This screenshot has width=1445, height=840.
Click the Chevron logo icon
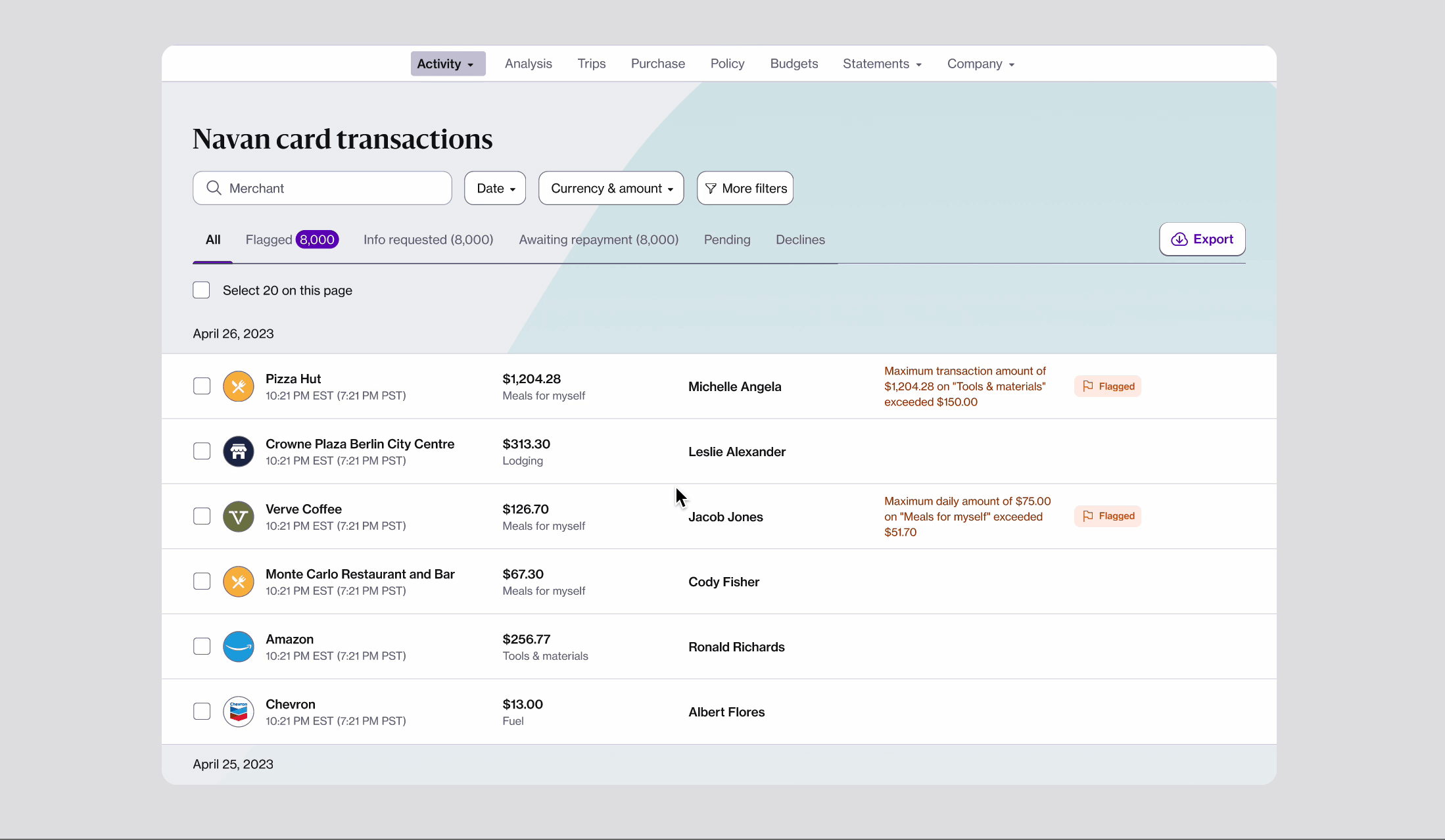coord(238,712)
